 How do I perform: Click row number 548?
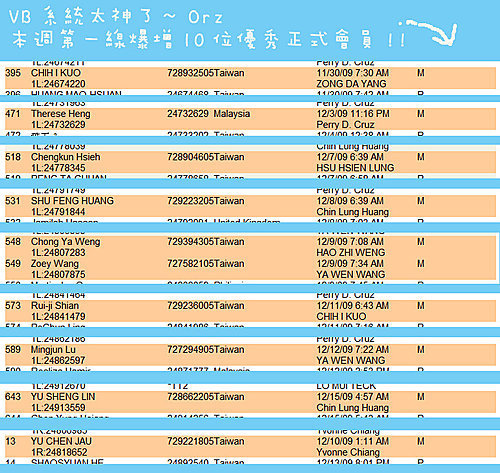13,242
